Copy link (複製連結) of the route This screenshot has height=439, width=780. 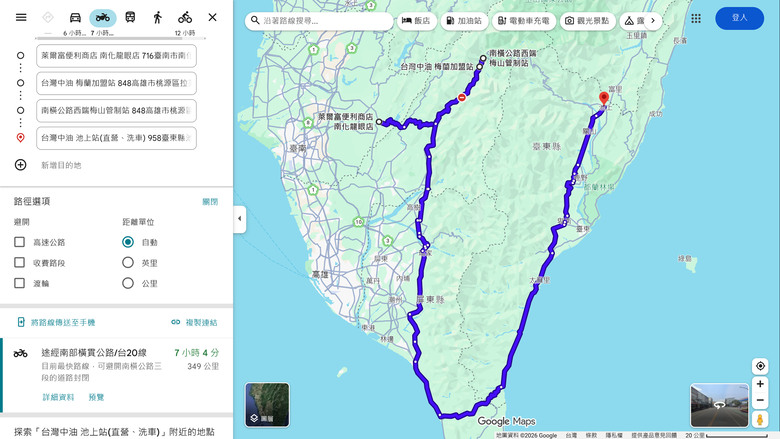coord(201,322)
